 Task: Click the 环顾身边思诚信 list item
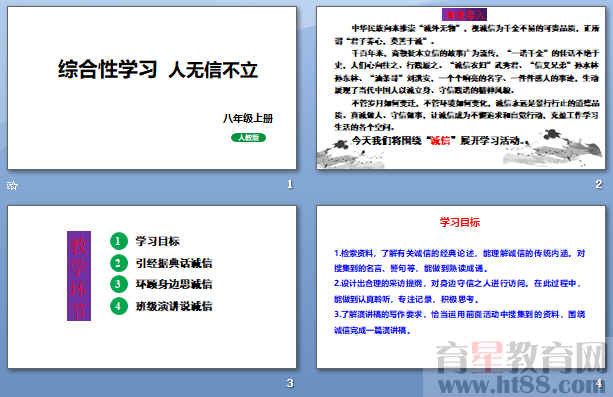tap(174, 284)
